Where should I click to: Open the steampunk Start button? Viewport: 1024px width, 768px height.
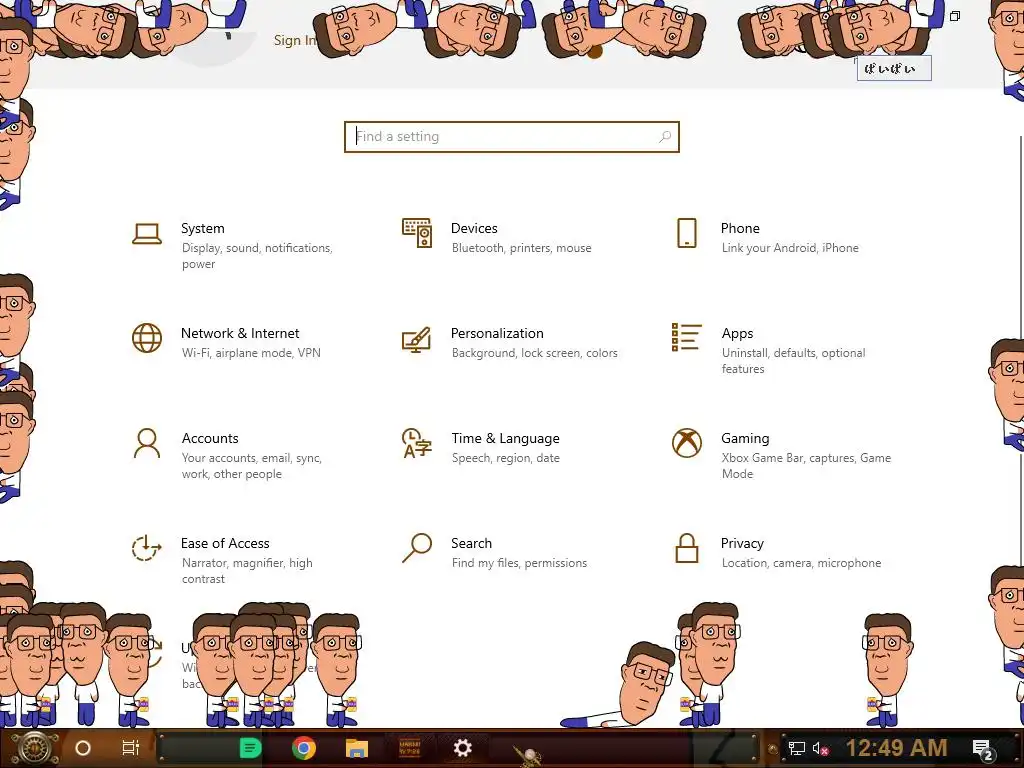[34, 748]
